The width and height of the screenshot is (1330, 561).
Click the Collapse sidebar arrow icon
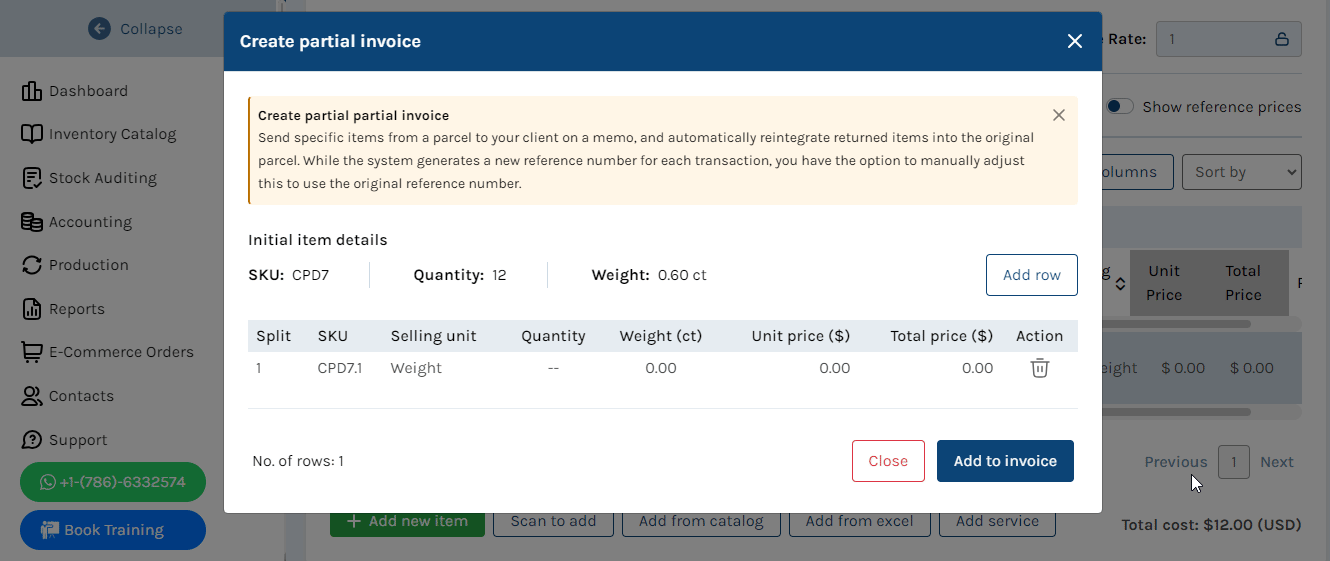(99, 28)
